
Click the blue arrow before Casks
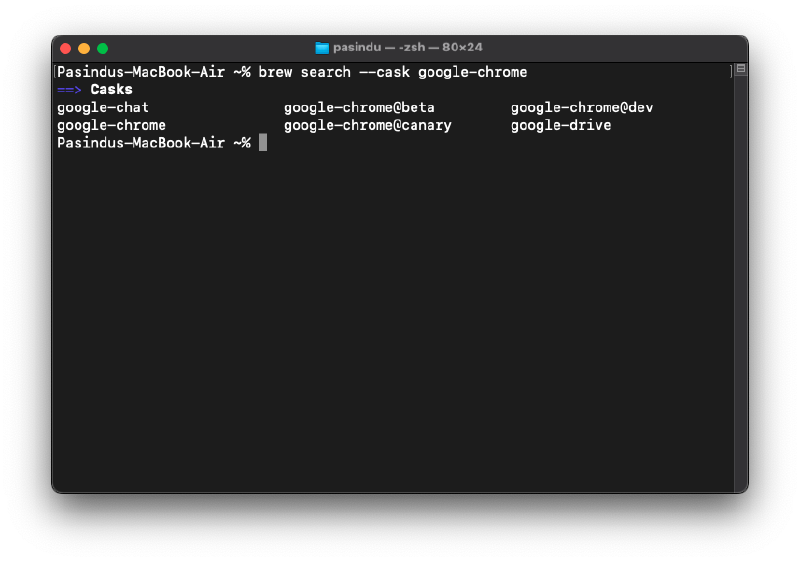(69, 90)
